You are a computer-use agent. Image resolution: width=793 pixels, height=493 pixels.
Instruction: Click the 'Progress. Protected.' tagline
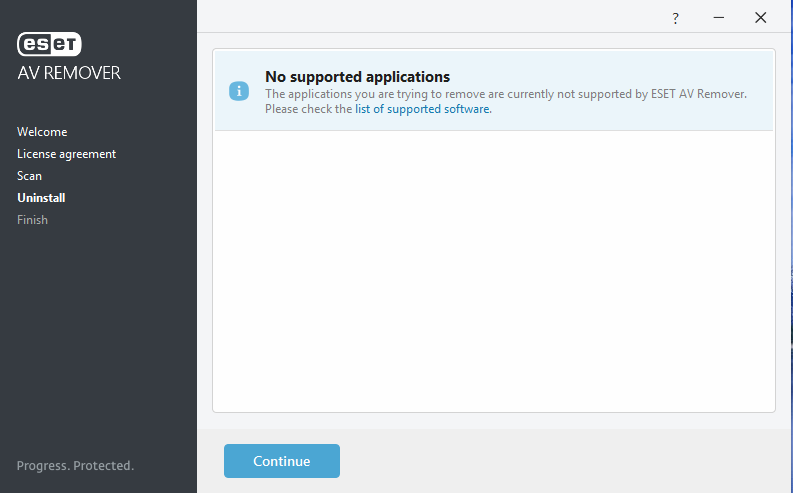click(75, 466)
